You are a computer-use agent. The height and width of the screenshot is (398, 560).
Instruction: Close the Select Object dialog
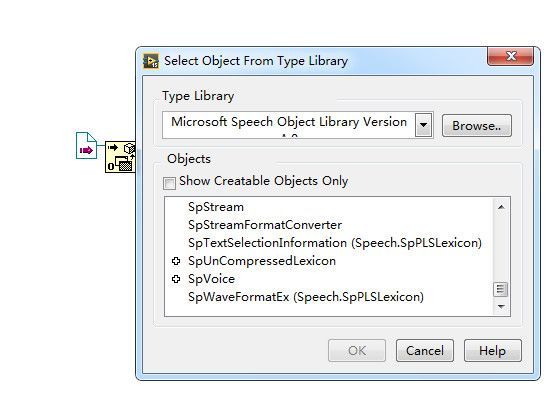pyautogui.click(x=510, y=56)
